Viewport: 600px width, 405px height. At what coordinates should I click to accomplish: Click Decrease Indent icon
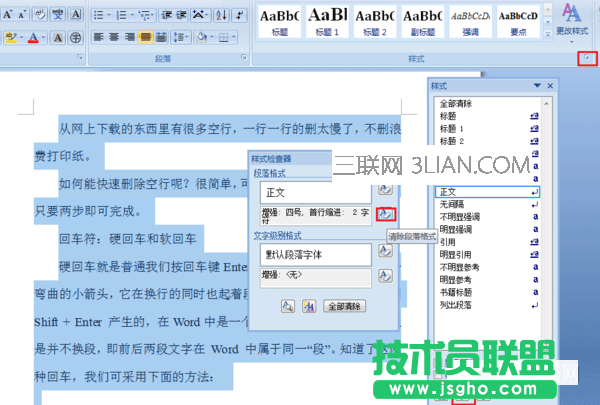coord(166,15)
